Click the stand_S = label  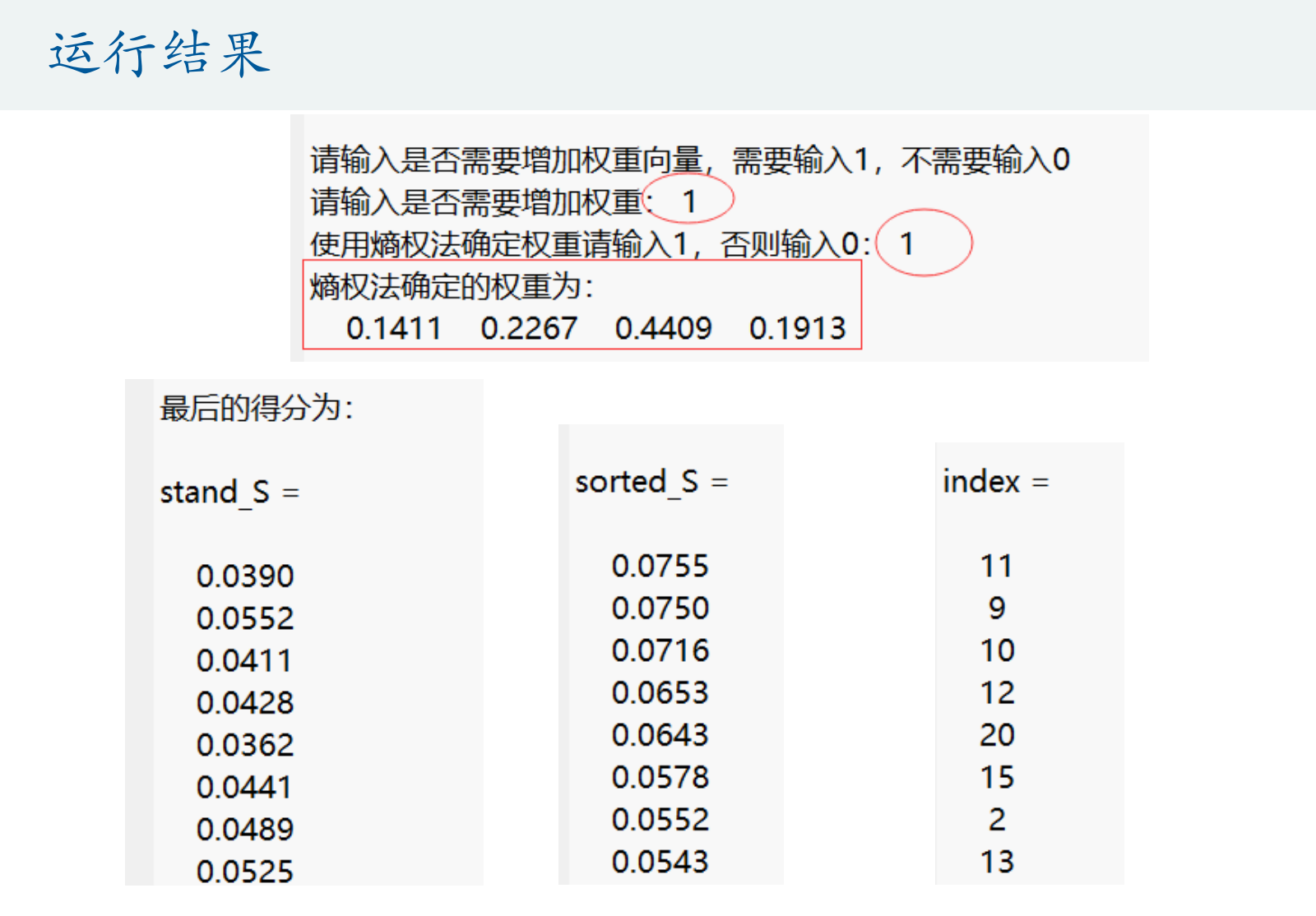pyautogui.click(x=229, y=493)
